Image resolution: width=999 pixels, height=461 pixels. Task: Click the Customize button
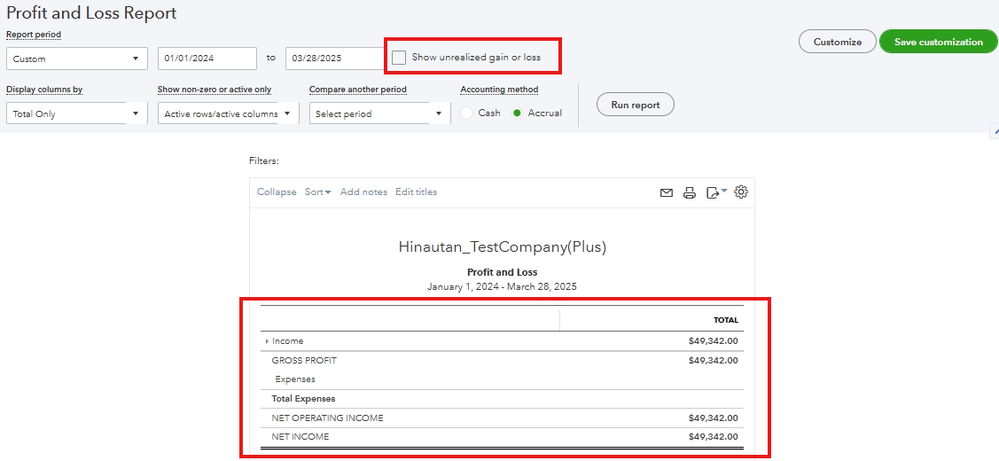point(837,42)
